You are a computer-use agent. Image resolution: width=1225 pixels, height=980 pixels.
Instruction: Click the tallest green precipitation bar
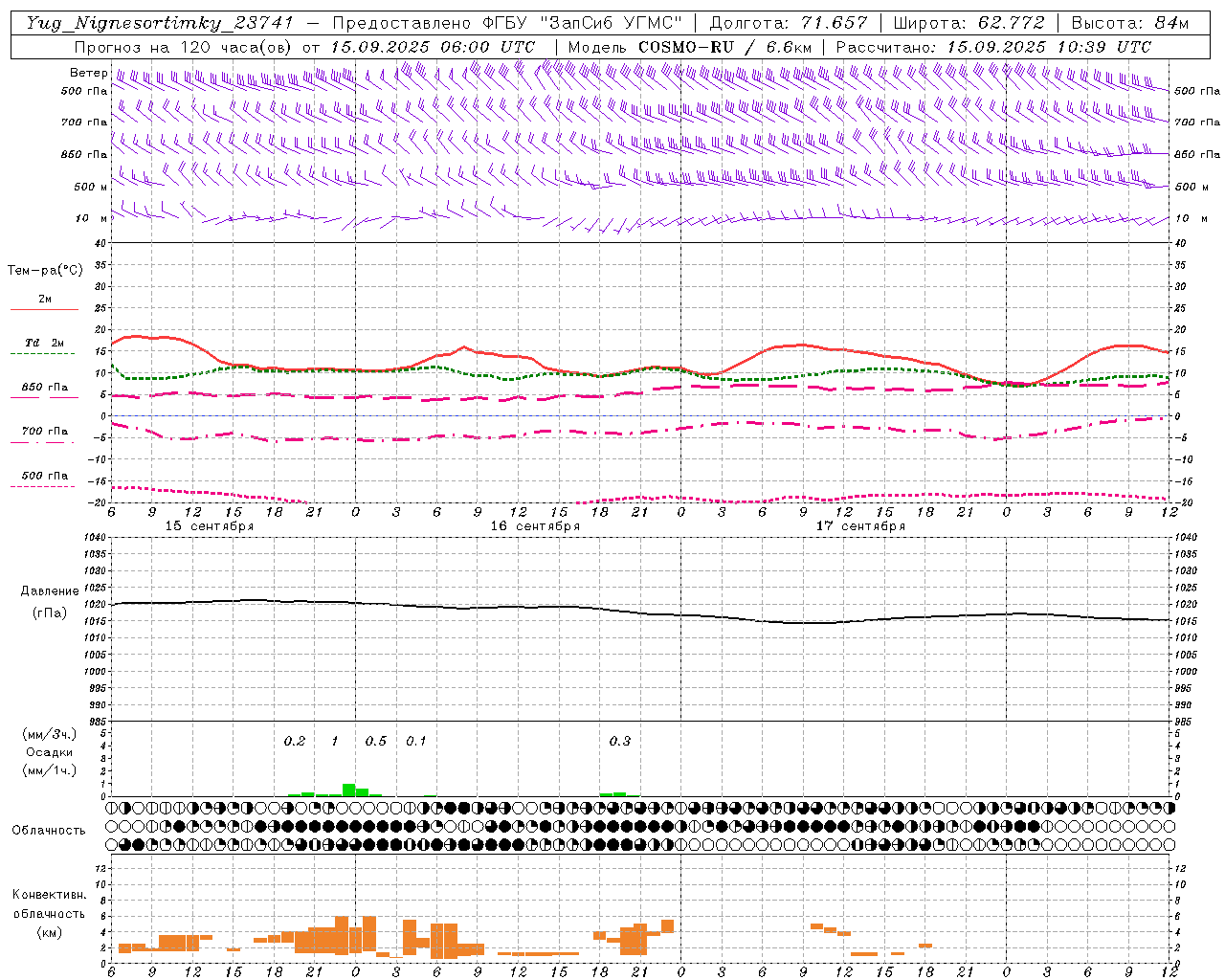point(349,790)
